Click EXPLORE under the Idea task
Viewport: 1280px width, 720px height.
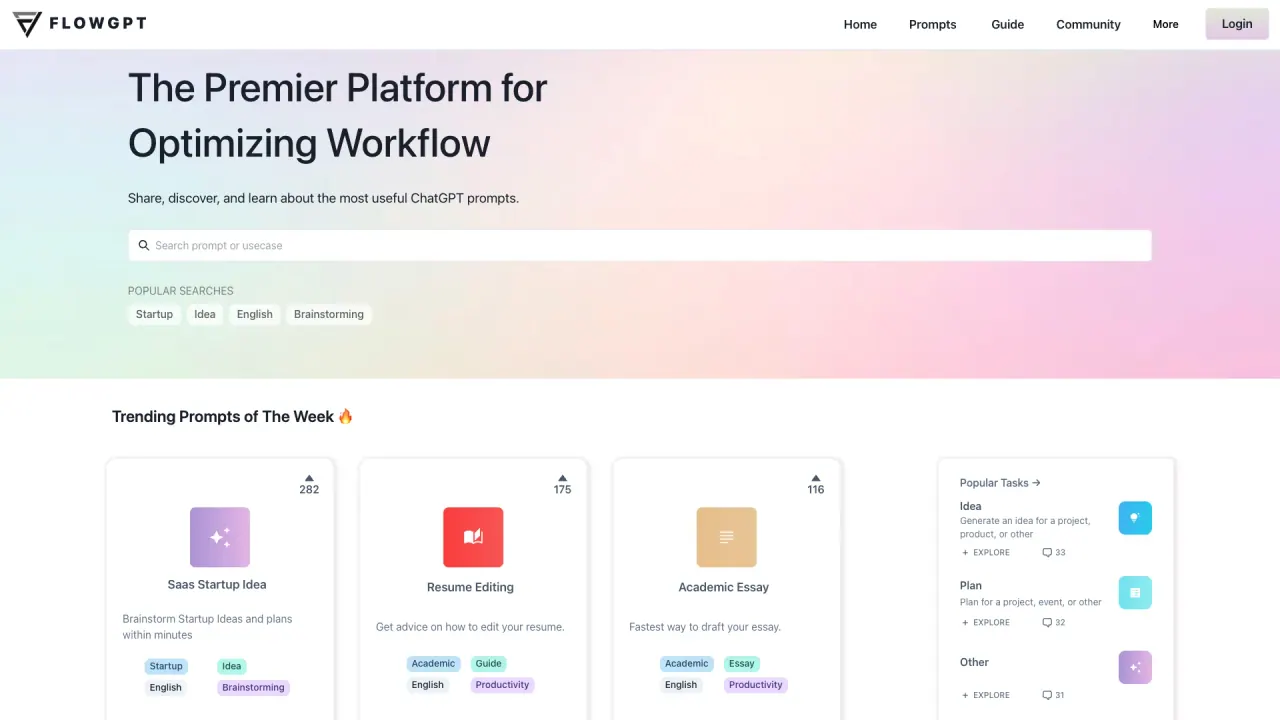(x=986, y=552)
